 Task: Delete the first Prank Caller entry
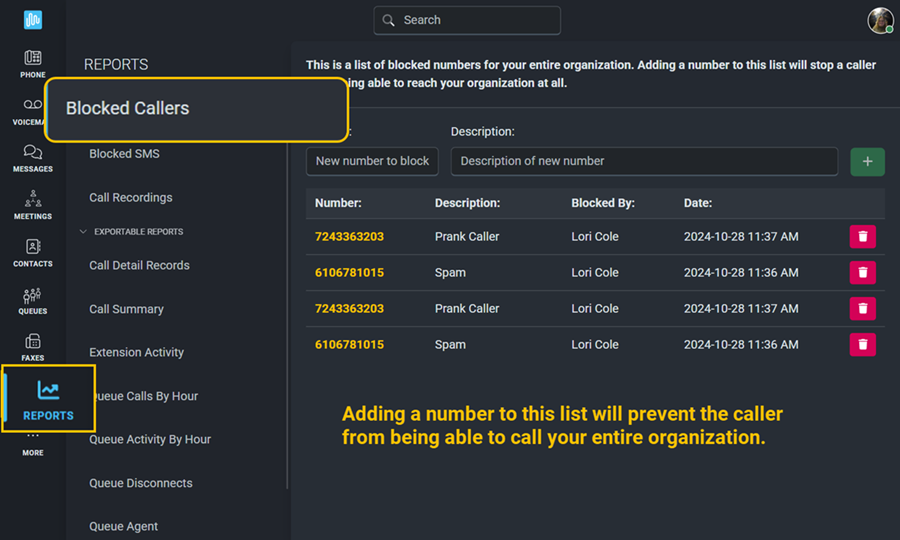(862, 237)
